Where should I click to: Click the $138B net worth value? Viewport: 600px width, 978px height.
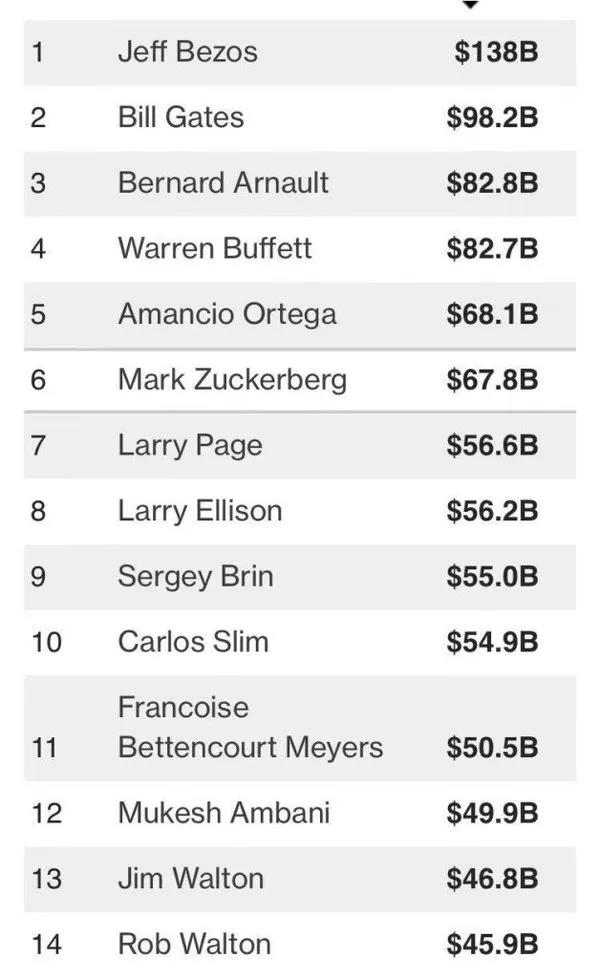[x=496, y=52]
